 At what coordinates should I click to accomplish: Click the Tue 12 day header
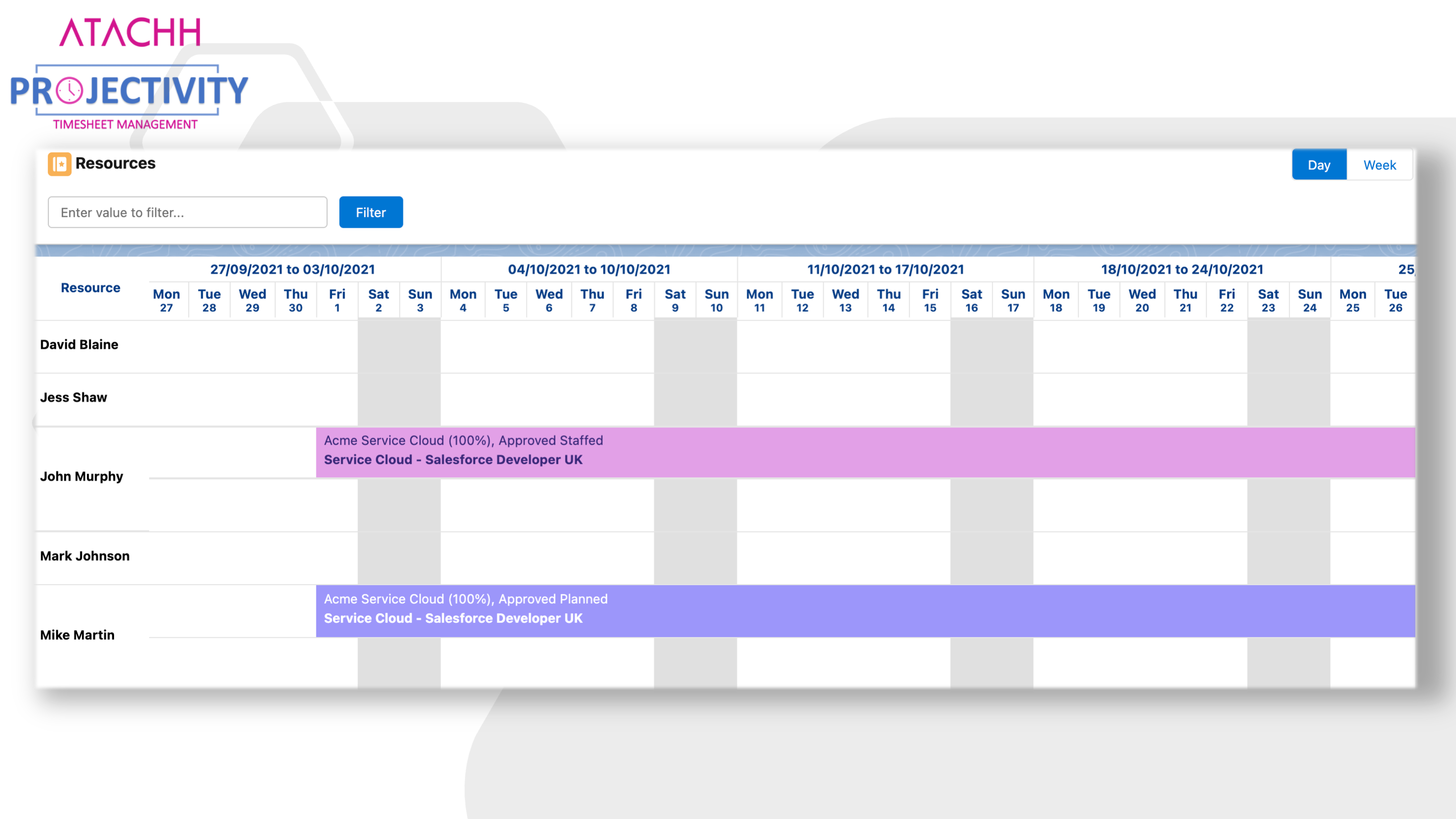click(x=802, y=300)
